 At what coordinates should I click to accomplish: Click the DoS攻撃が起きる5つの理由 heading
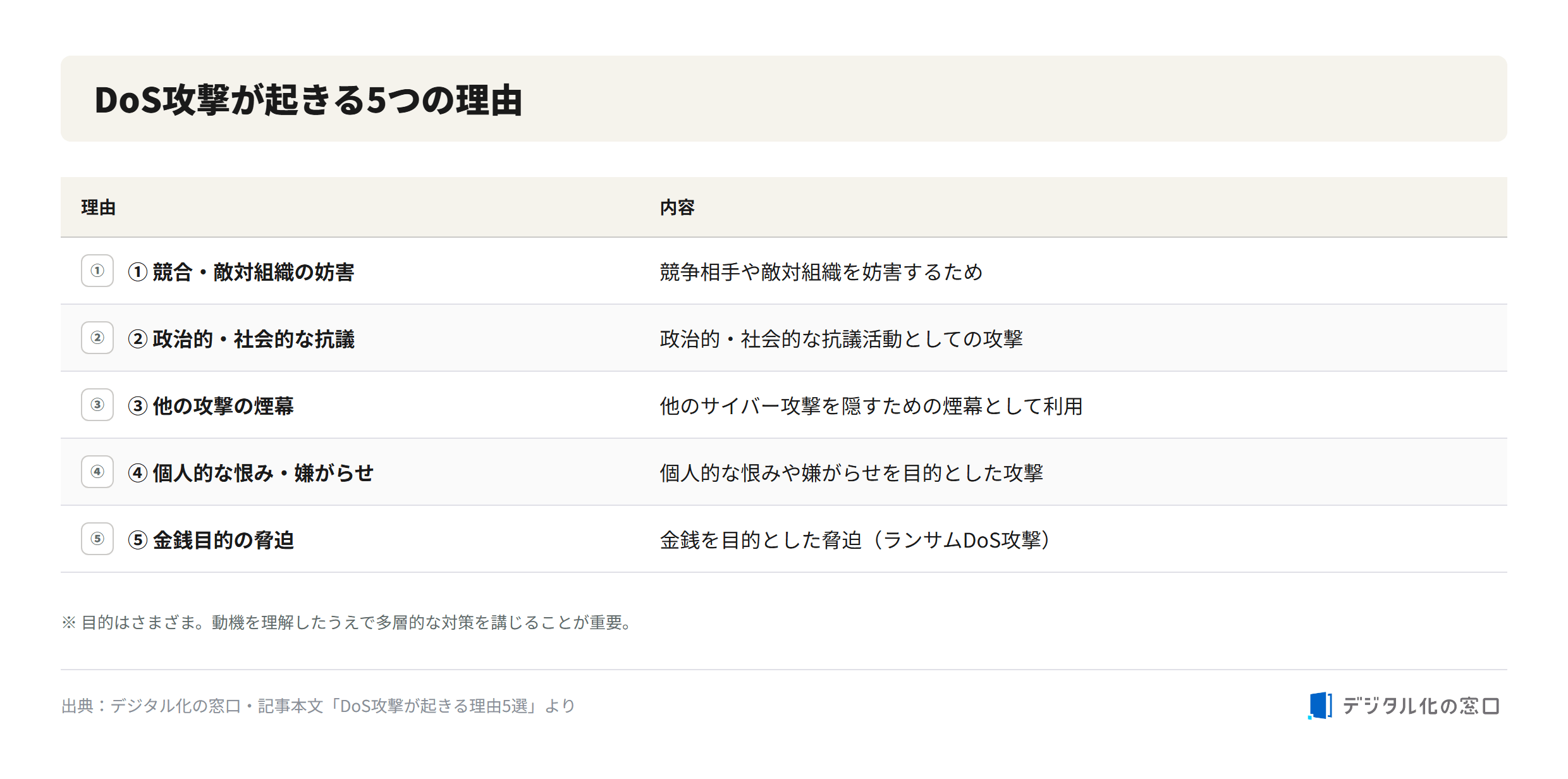coord(309,100)
